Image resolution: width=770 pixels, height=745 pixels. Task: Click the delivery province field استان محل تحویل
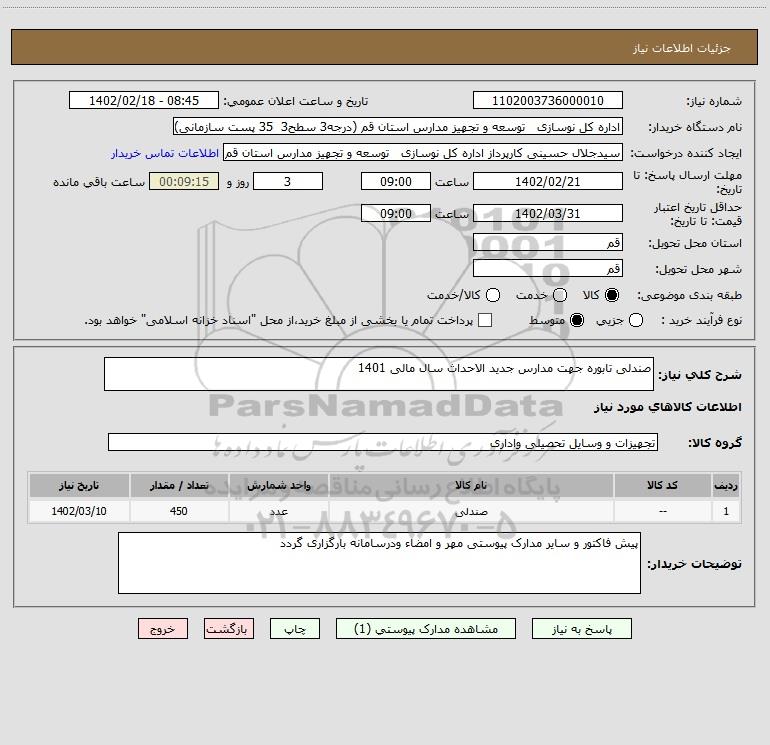(548, 243)
